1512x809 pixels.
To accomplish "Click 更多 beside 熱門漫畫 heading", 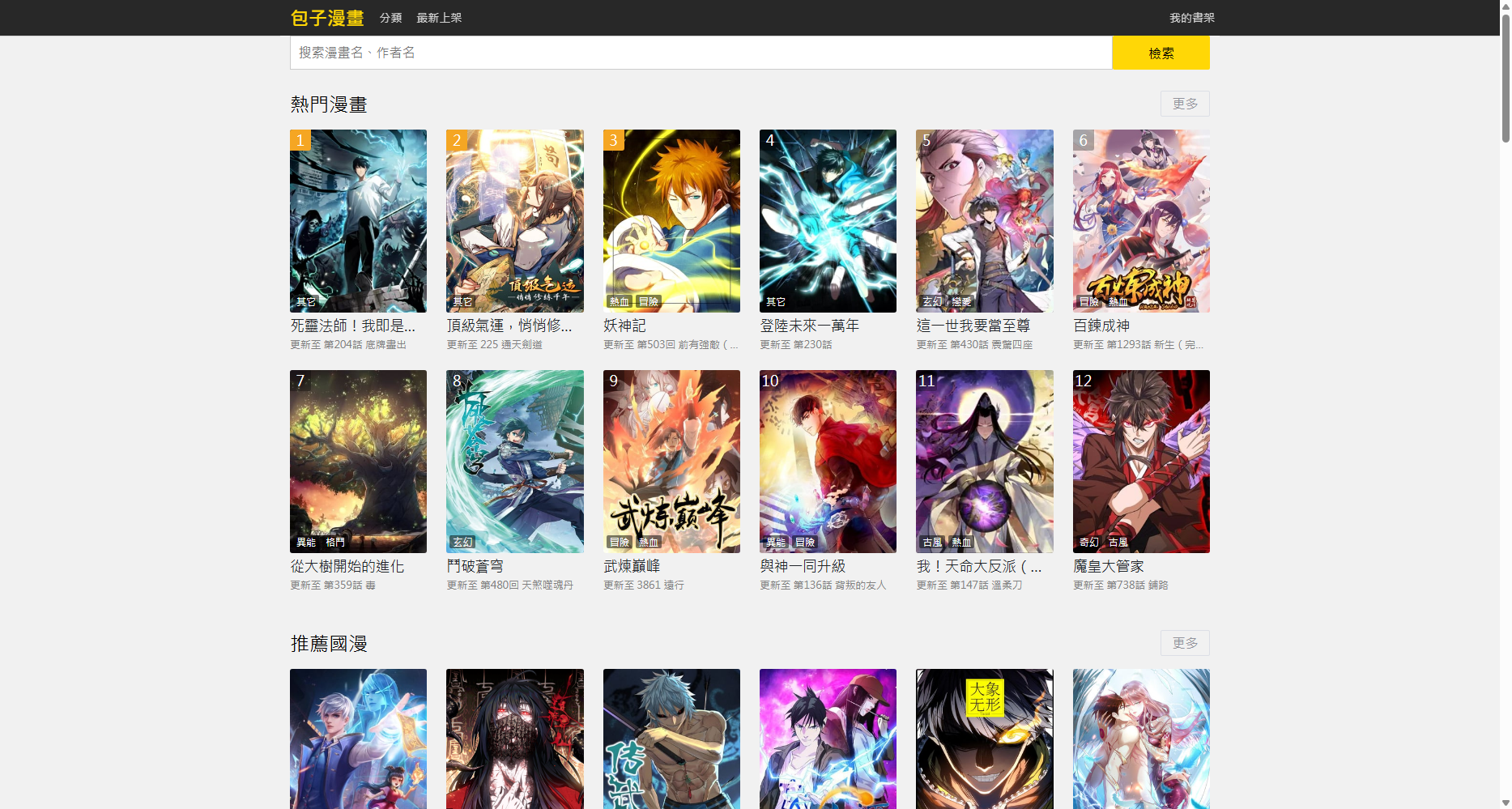I will [1185, 104].
